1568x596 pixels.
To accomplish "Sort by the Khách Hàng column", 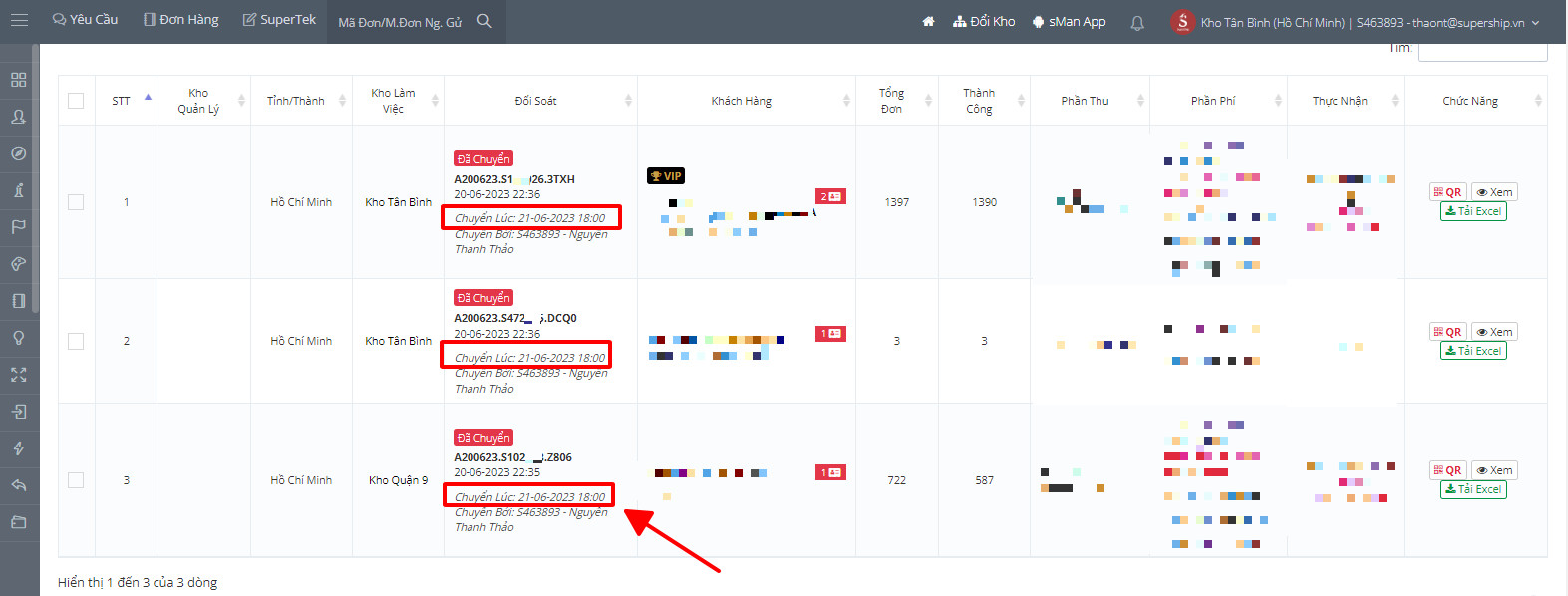I will click(747, 101).
